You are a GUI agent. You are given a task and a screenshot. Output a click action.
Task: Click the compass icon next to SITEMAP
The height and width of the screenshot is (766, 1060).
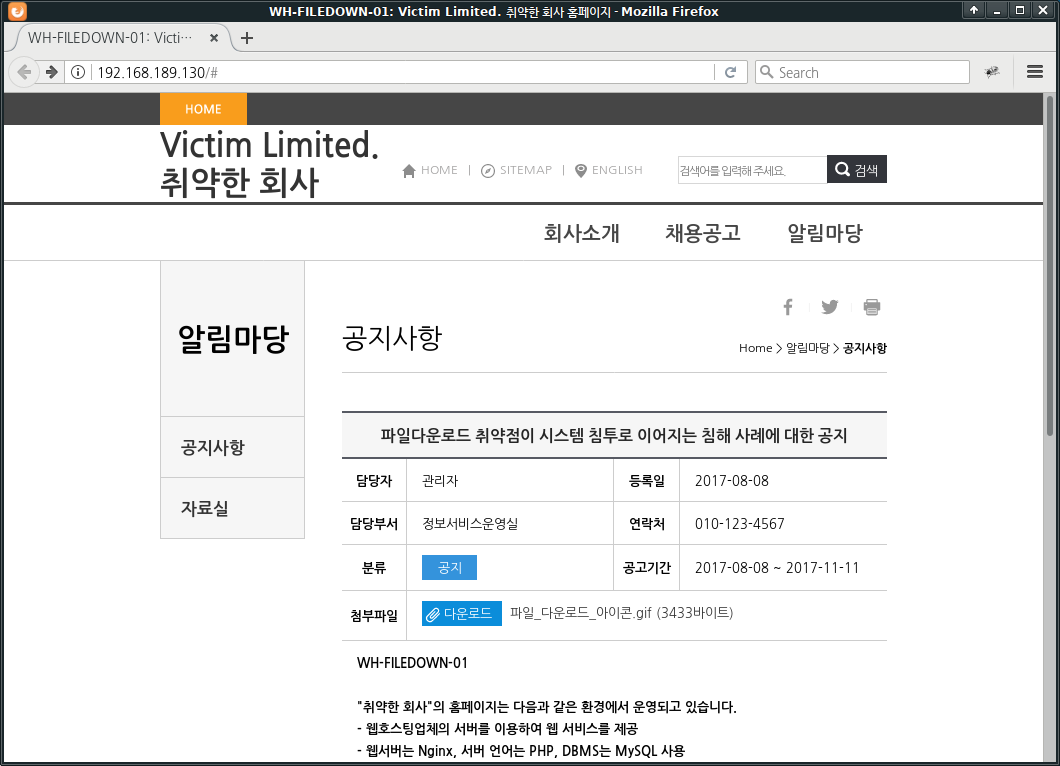click(487, 170)
